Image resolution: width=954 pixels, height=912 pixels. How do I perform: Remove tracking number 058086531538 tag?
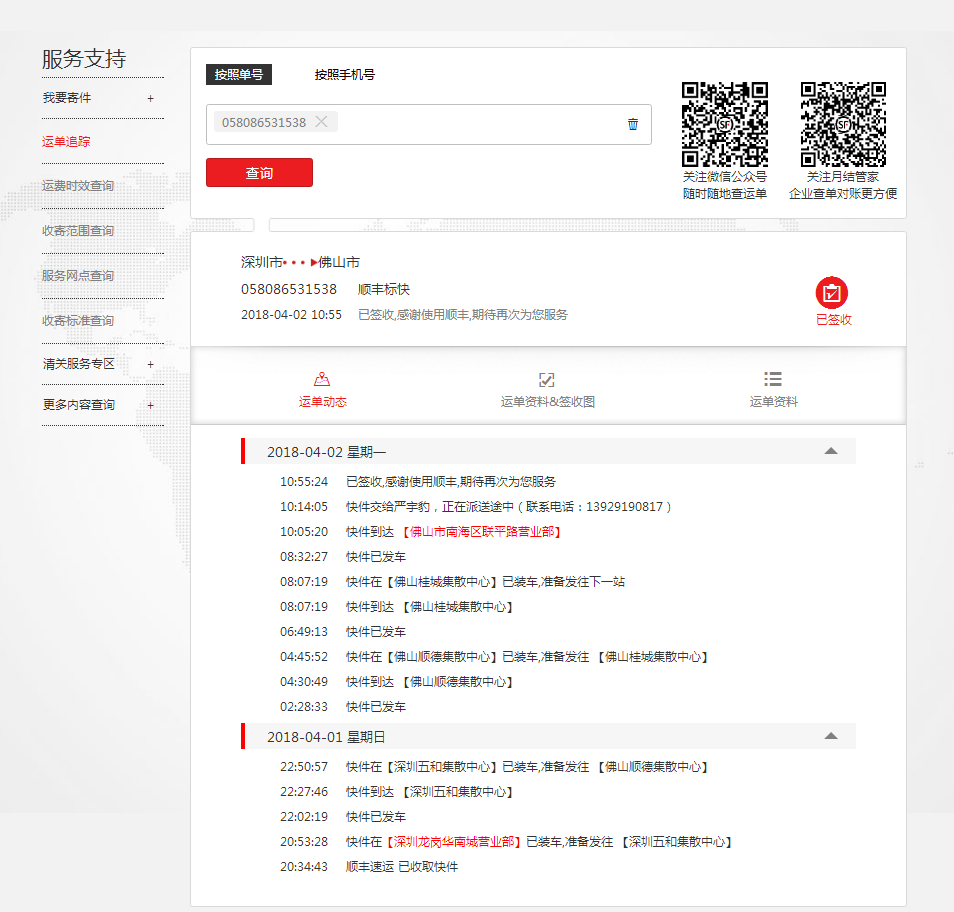pyautogui.click(x=321, y=122)
